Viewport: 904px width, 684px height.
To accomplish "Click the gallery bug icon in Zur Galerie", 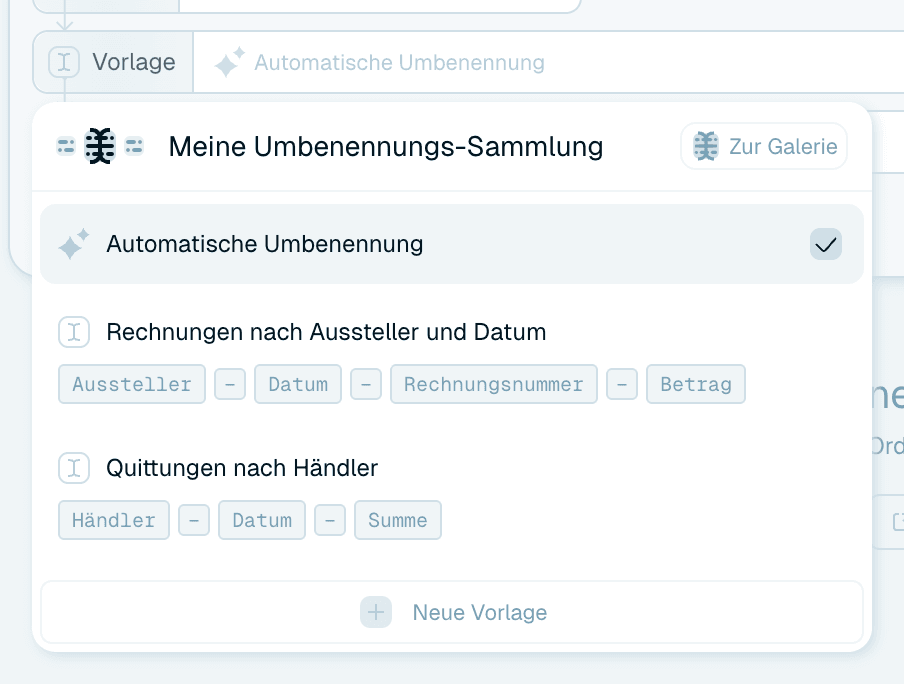I will click(706, 146).
